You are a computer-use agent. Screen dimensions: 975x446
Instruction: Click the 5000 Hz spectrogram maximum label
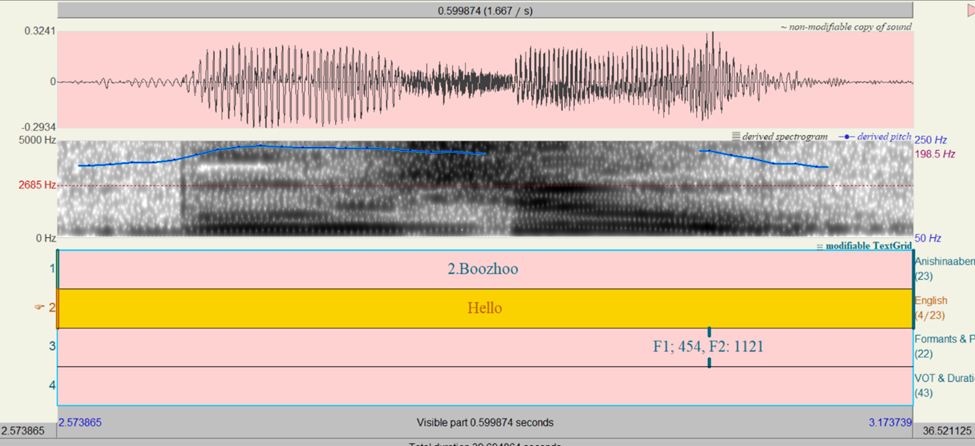[35, 141]
